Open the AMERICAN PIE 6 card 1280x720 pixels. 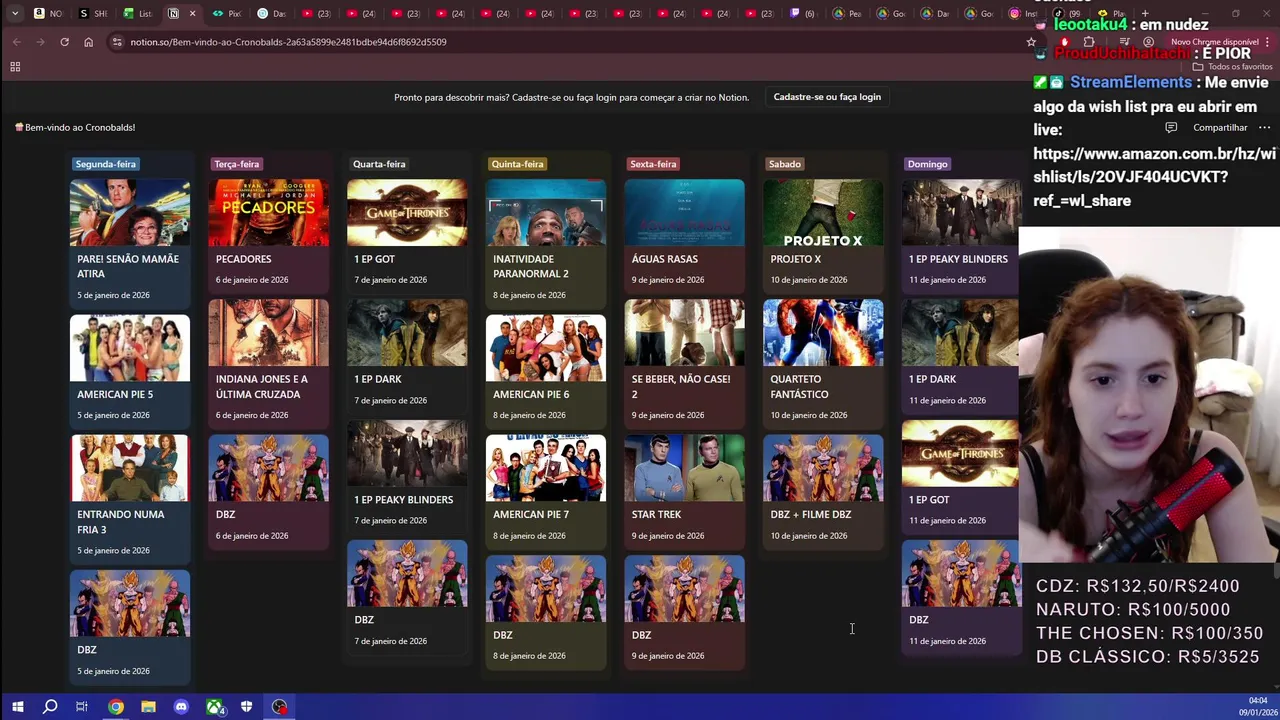pos(545,372)
